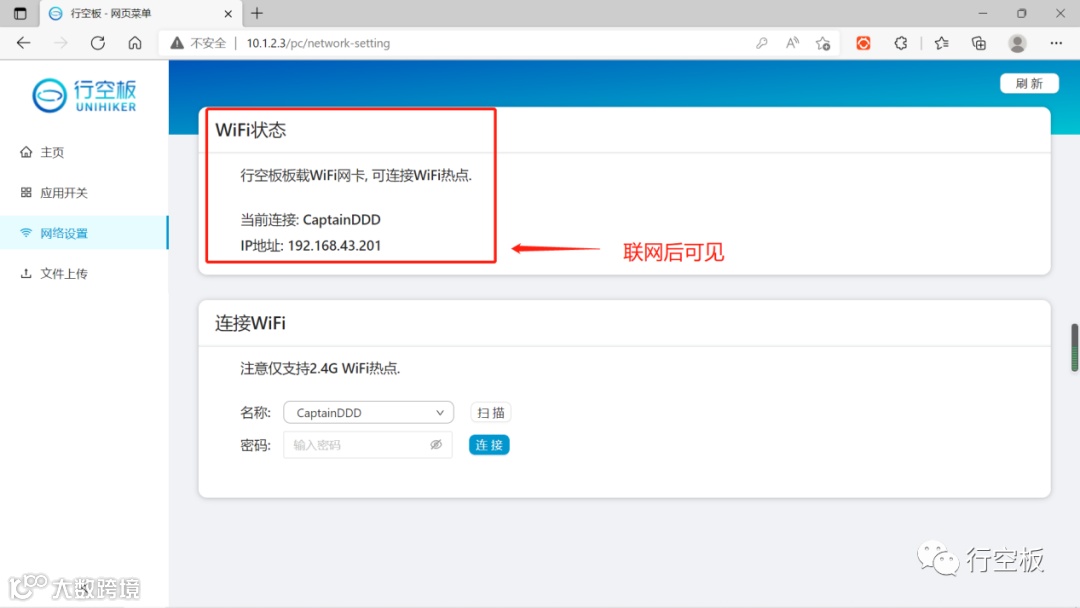Open browser settings and more menu

click(1056, 43)
